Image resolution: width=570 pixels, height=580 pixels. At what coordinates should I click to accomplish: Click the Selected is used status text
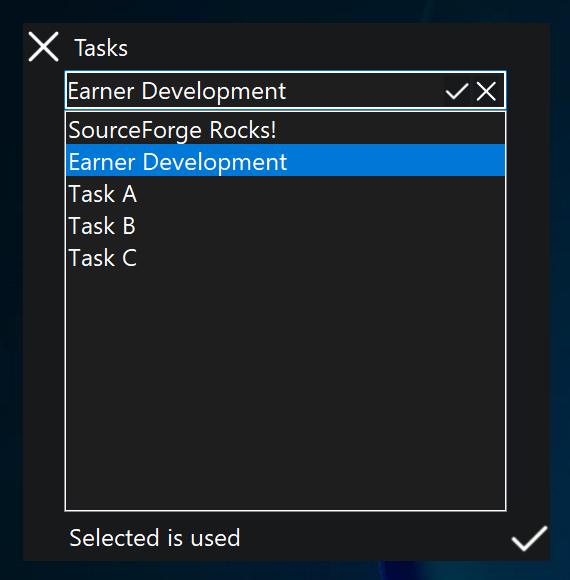tap(155, 538)
